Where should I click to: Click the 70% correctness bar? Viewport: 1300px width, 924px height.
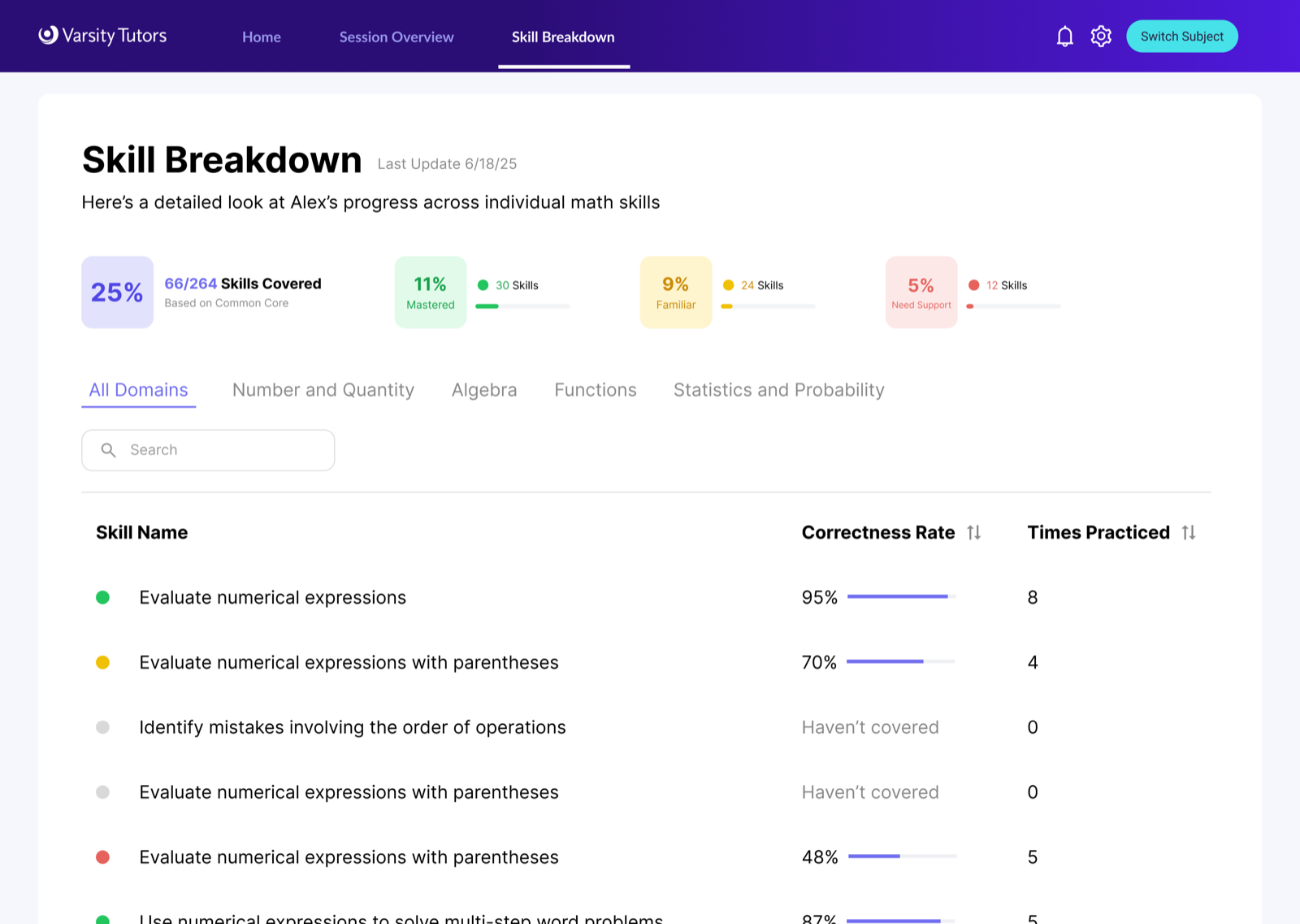tap(901, 662)
